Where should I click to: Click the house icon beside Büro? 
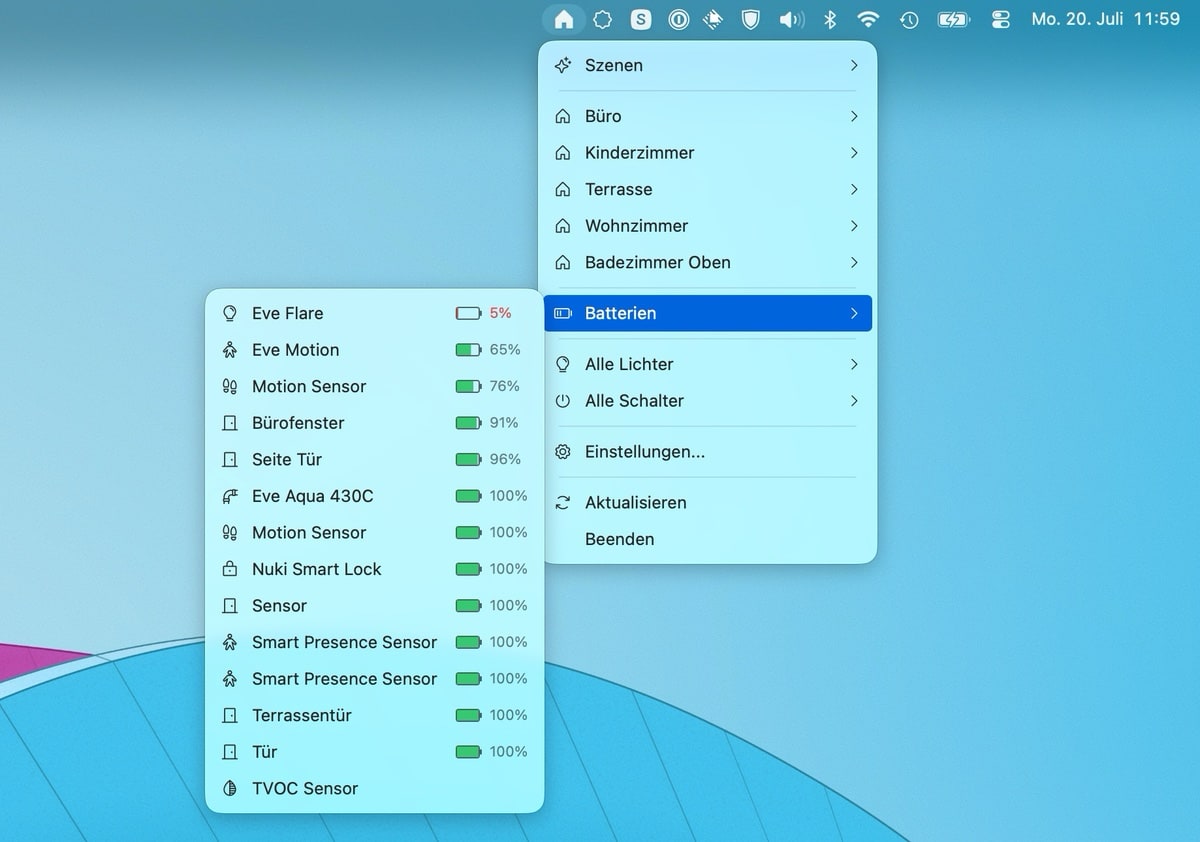pos(563,116)
